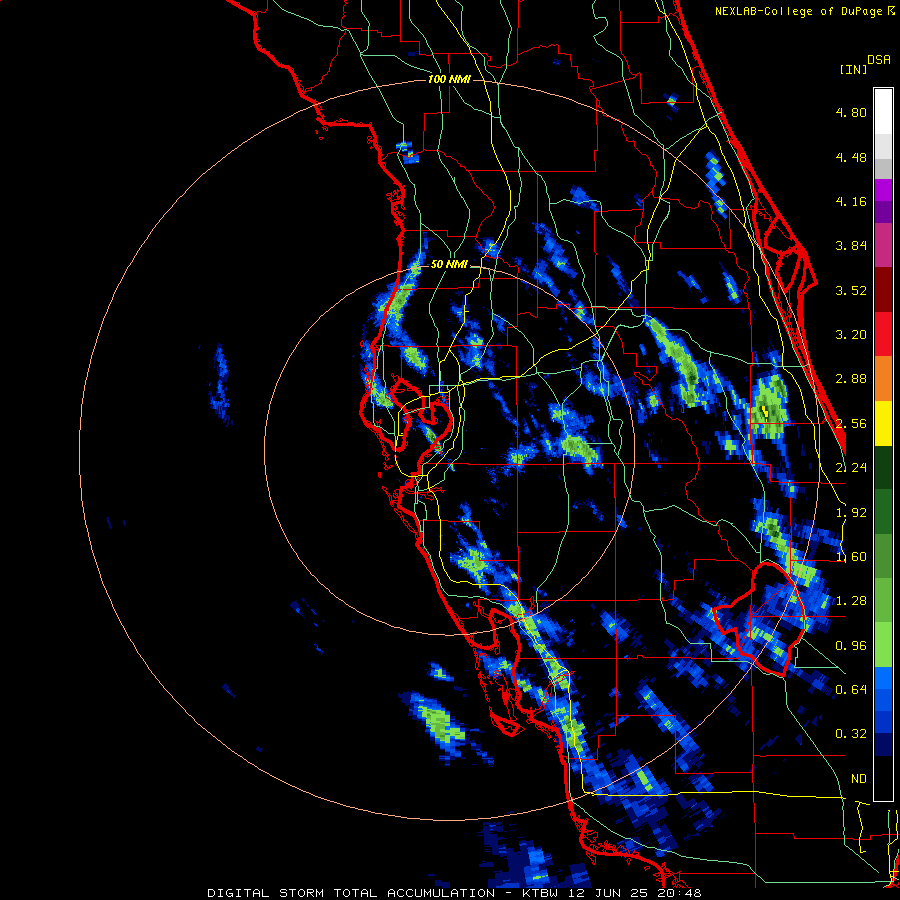Pick the navy blue legend swatch
The image size is (900, 900).
[883, 745]
